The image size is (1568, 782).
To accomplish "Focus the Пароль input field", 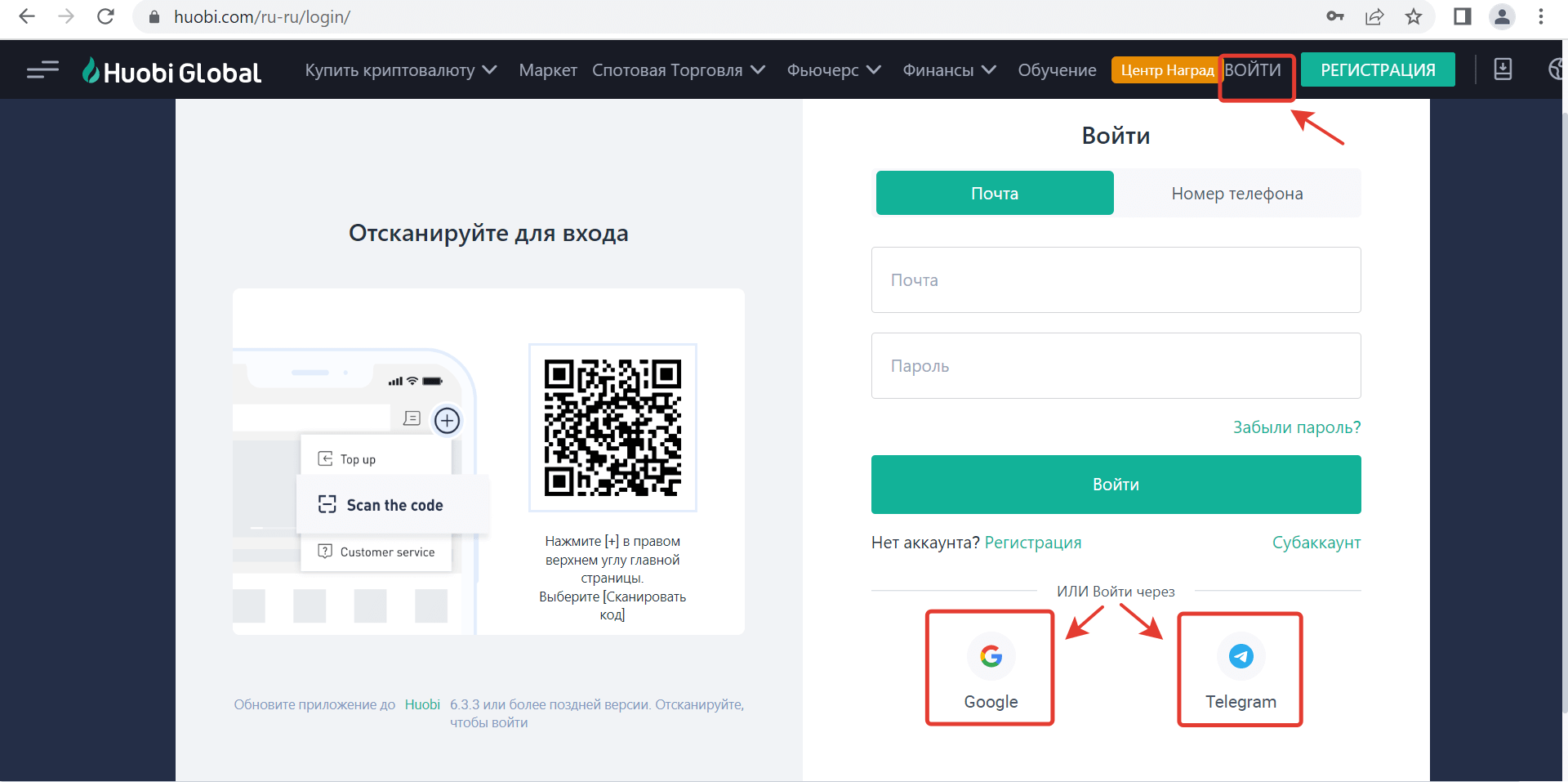I will [x=1116, y=366].
